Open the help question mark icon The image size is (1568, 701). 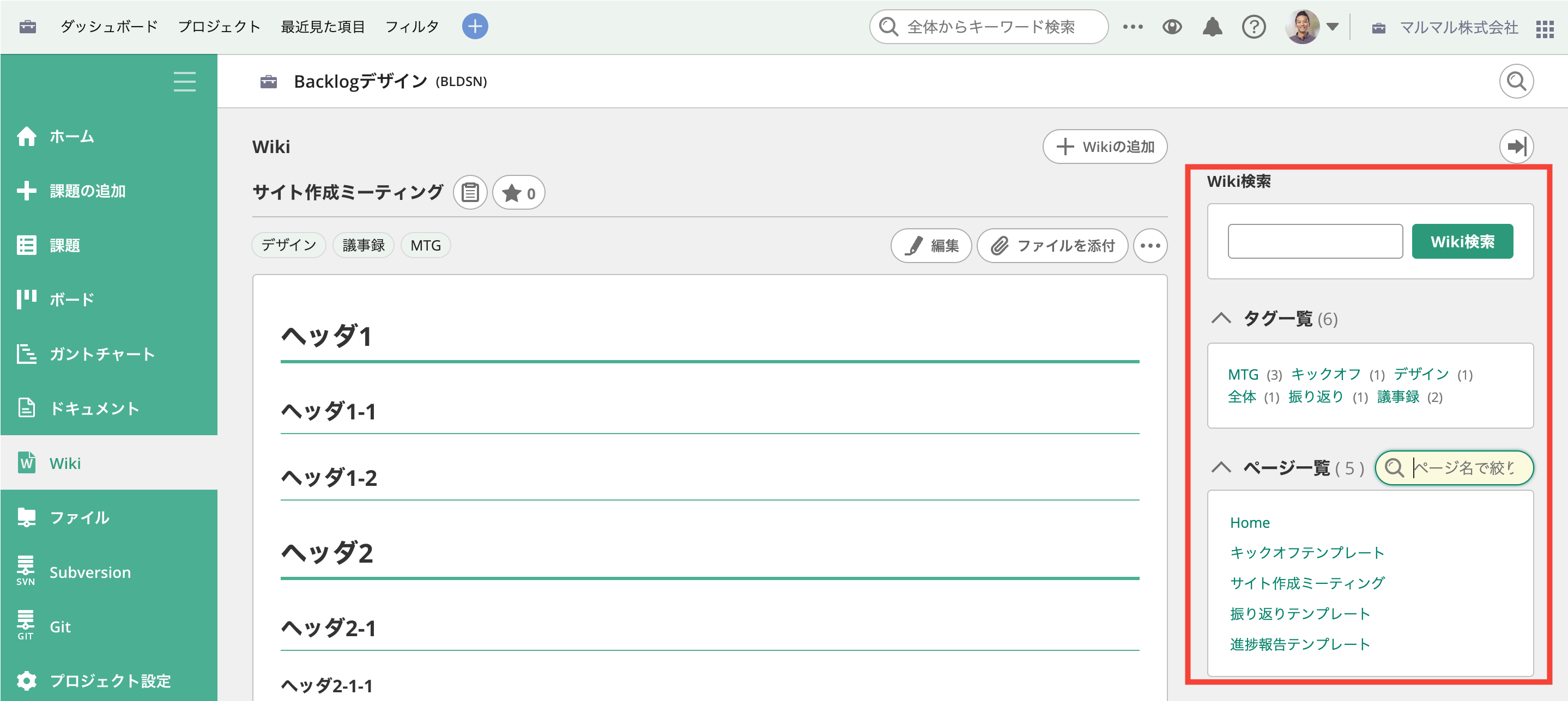1254,27
